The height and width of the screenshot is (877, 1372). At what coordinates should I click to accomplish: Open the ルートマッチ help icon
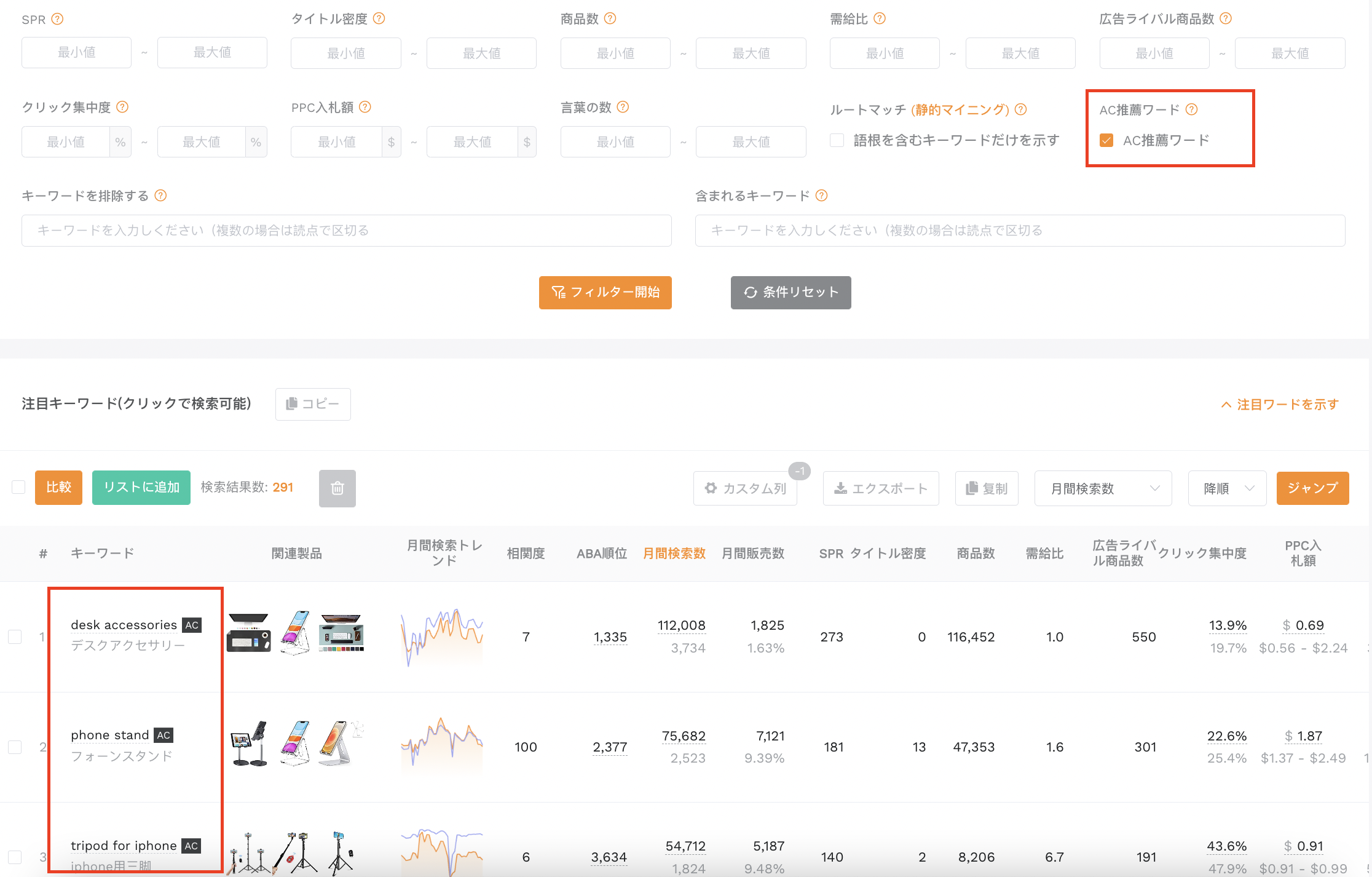pos(1020,109)
